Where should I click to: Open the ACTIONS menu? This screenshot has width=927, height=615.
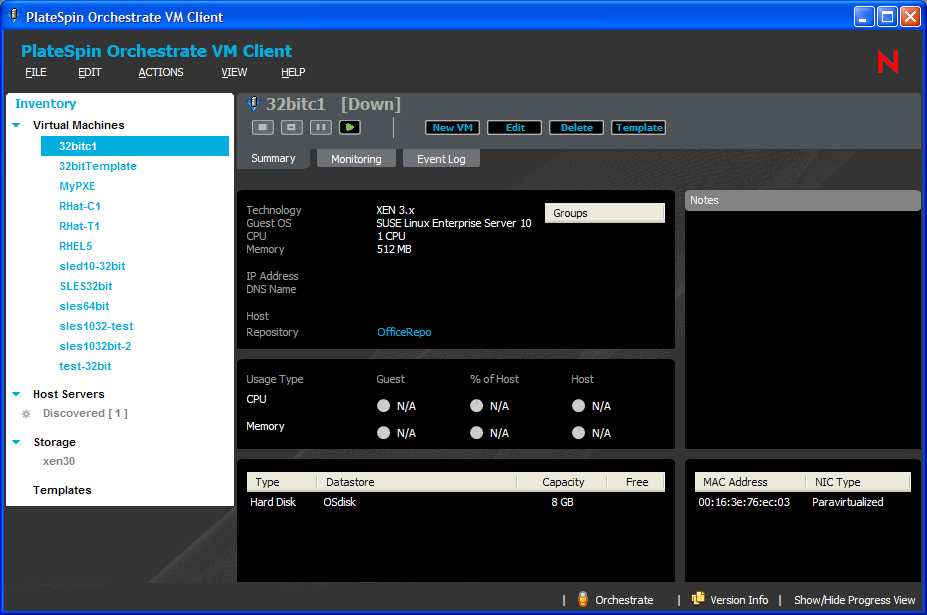click(161, 72)
